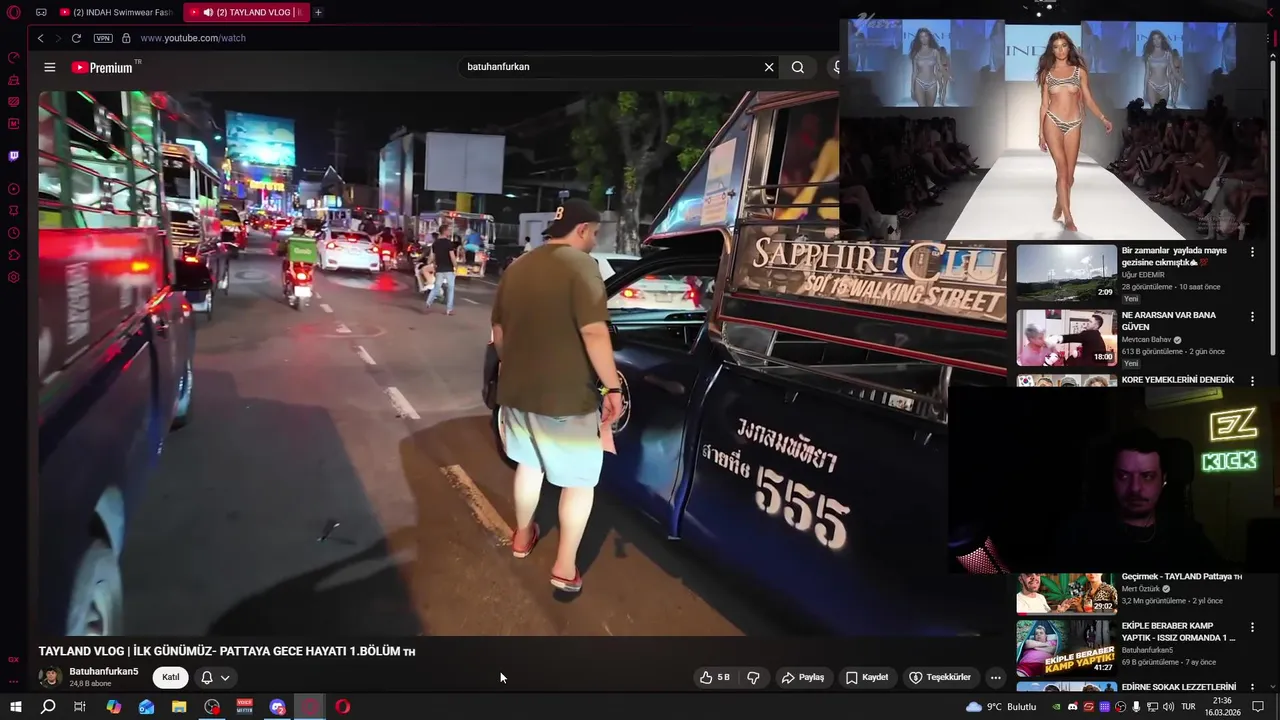Open 'EKİPLE BERABER KAMP YAPTIK' video title
The image size is (1280, 720).
[x=1179, y=632]
